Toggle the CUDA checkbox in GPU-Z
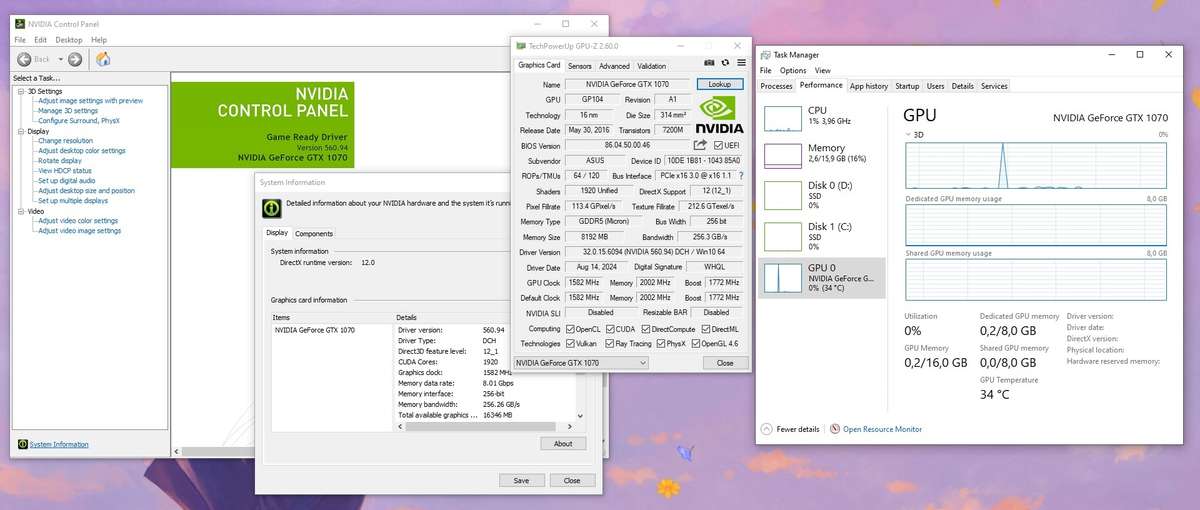 [608, 328]
